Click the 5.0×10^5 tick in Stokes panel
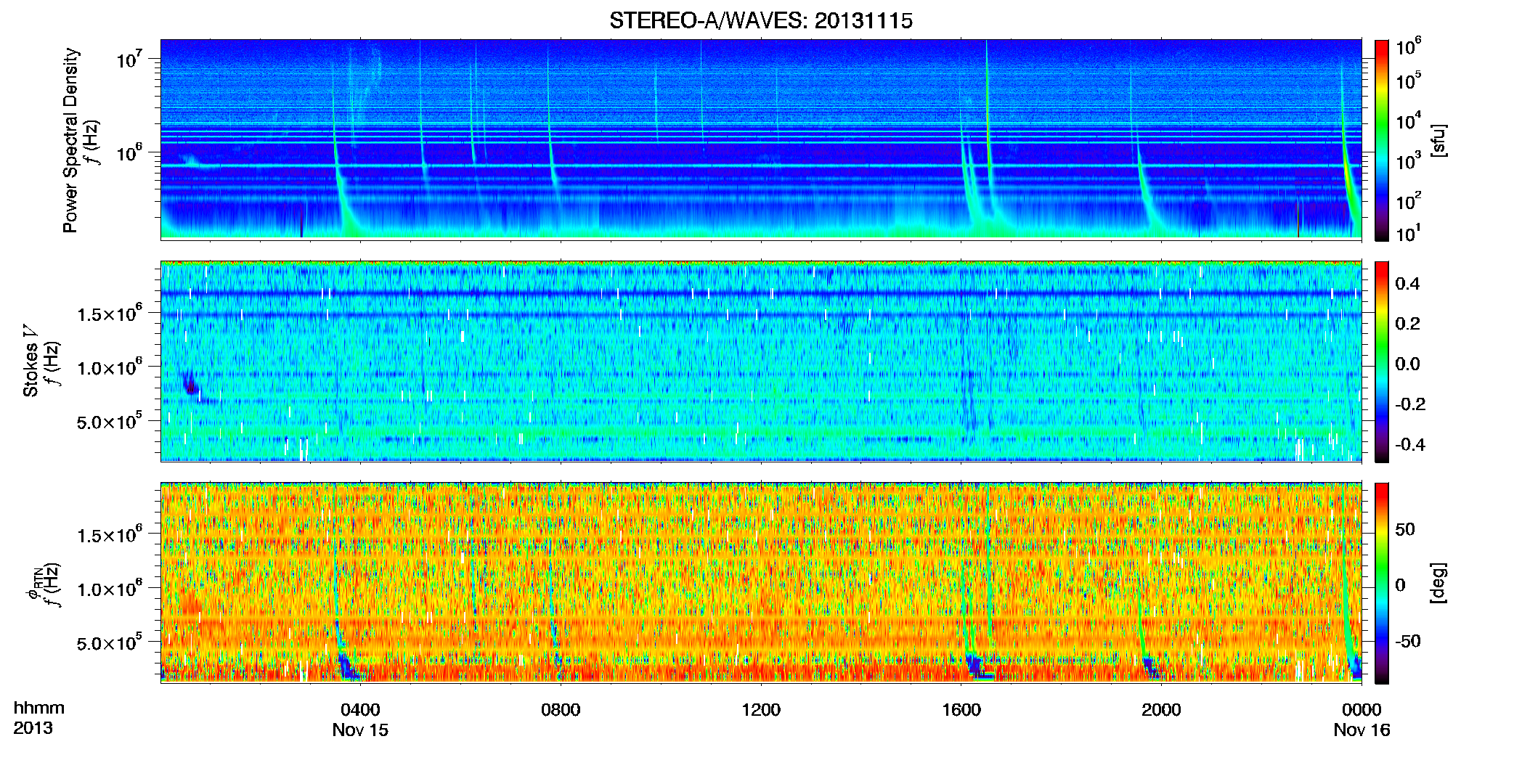 click(x=109, y=421)
